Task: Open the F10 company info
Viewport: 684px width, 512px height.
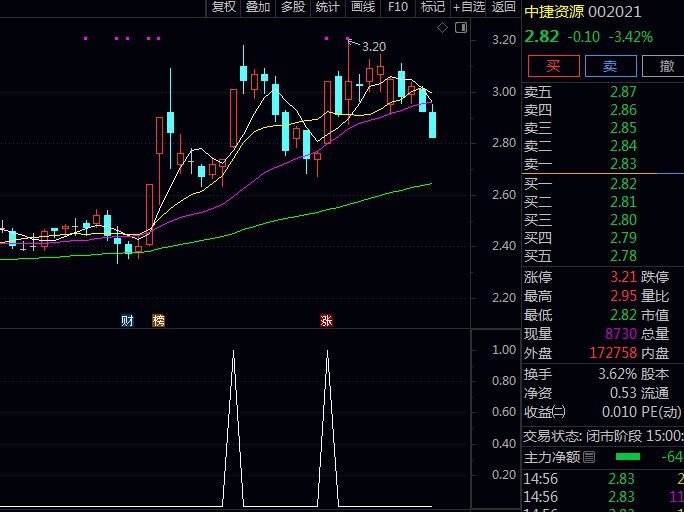Action: point(398,7)
